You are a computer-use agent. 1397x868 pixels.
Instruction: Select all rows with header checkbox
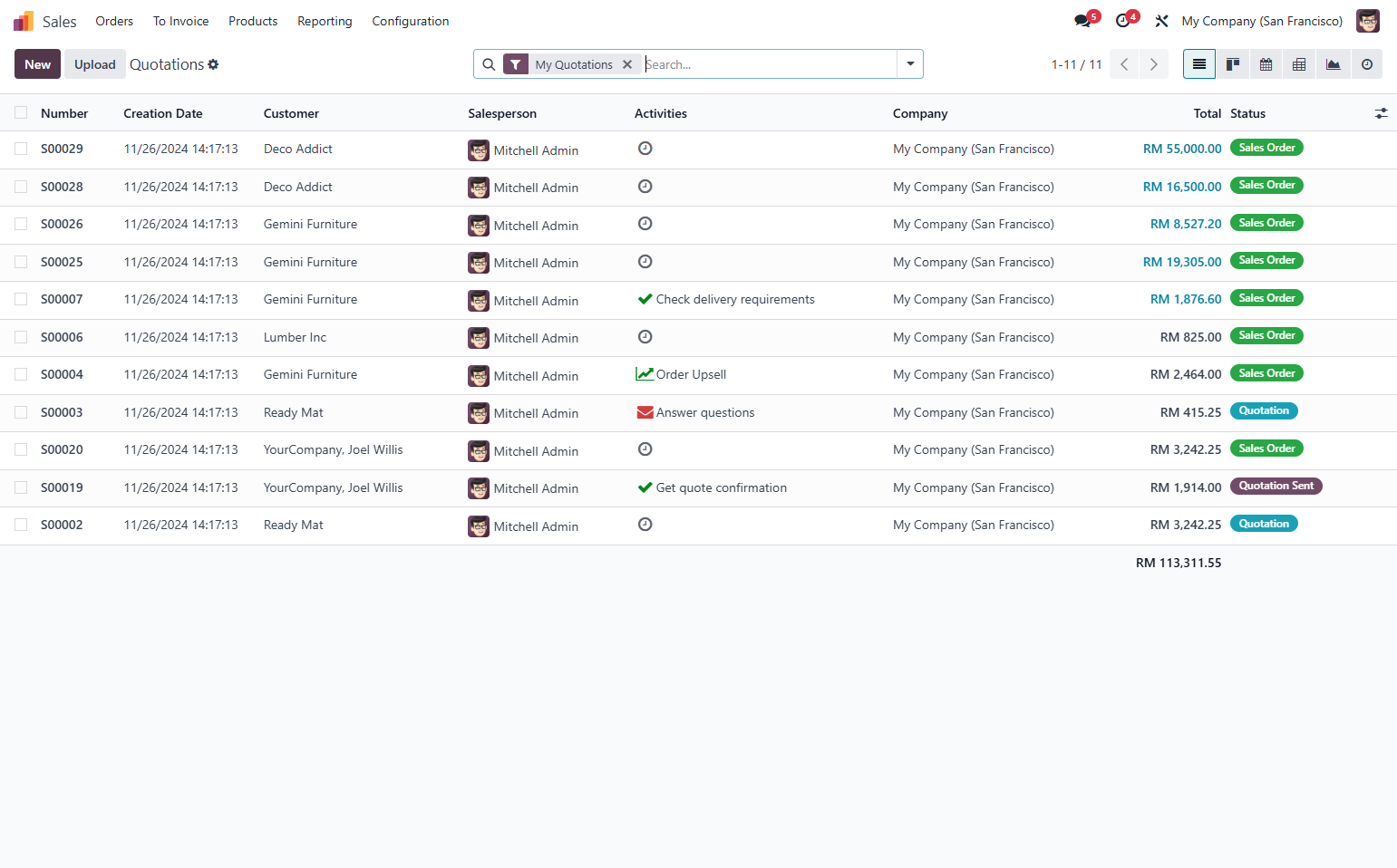click(x=21, y=112)
